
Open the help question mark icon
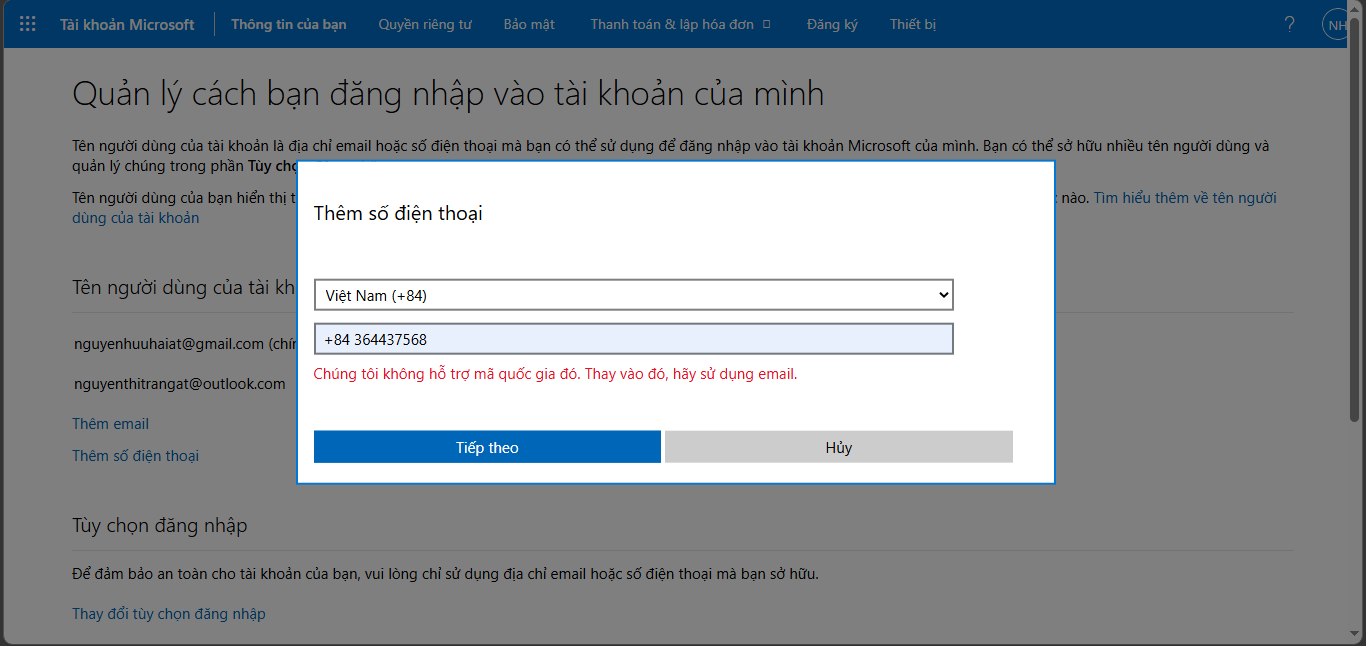click(x=1290, y=24)
